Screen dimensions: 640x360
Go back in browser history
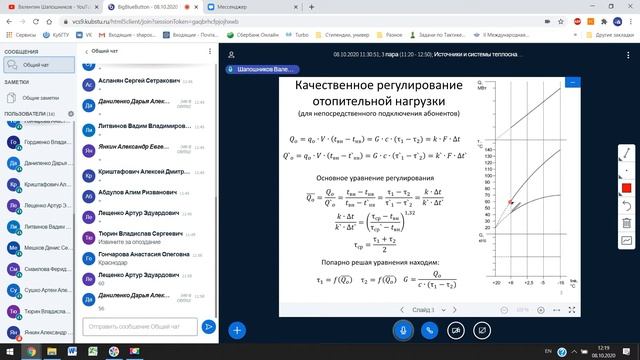[x=9, y=22]
